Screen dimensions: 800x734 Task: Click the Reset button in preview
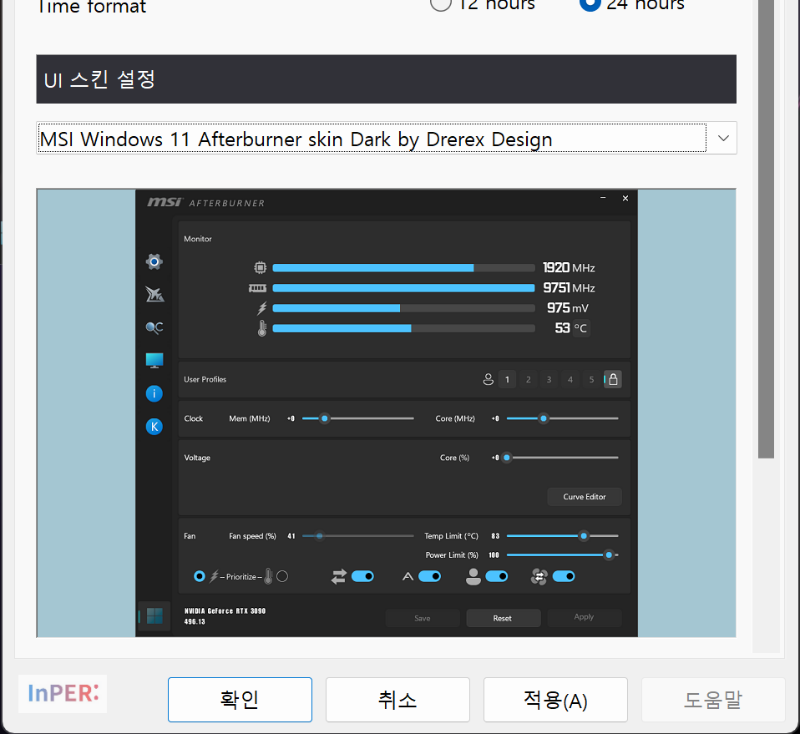pyautogui.click(x=503, y=618)
